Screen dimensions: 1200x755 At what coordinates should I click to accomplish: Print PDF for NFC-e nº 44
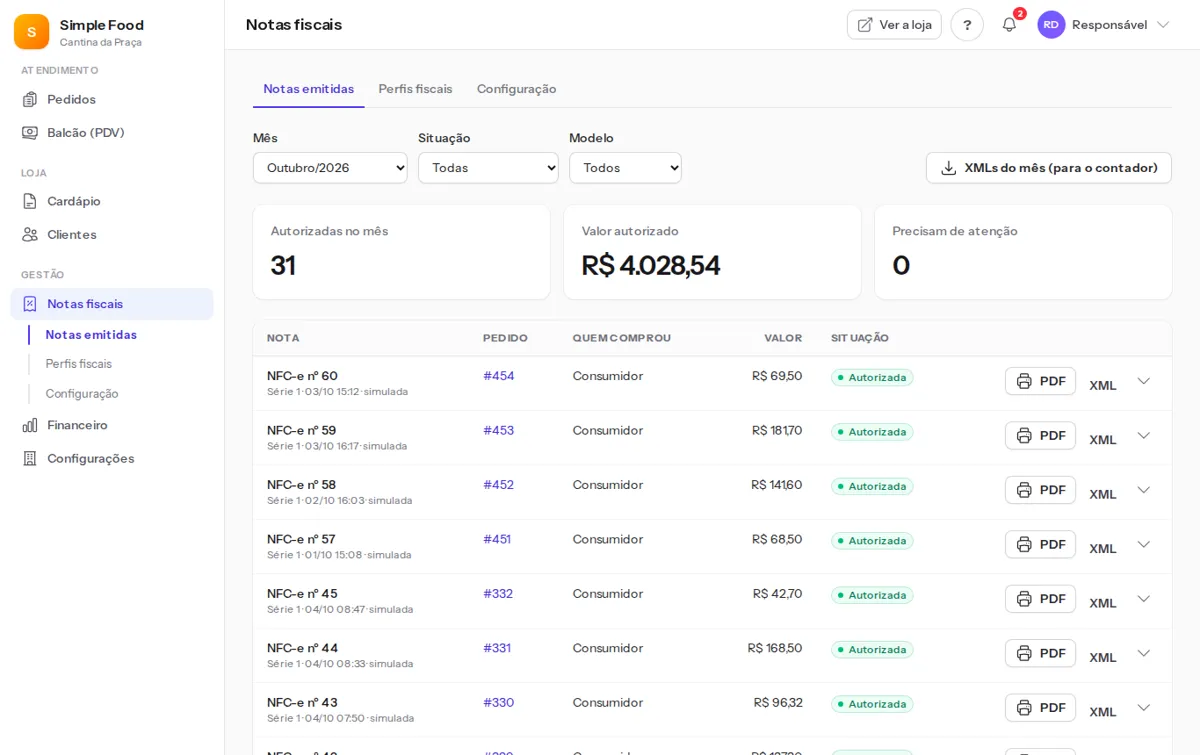pos(1040,653)
